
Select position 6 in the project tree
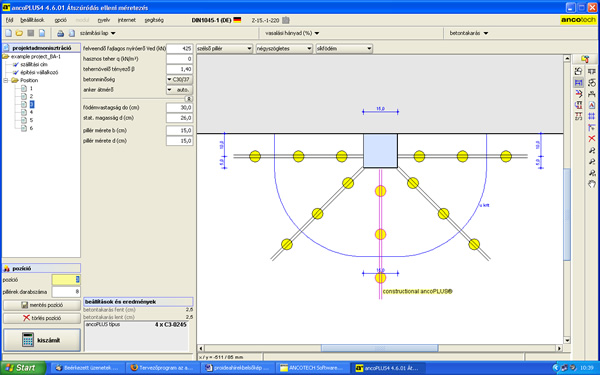31,128
